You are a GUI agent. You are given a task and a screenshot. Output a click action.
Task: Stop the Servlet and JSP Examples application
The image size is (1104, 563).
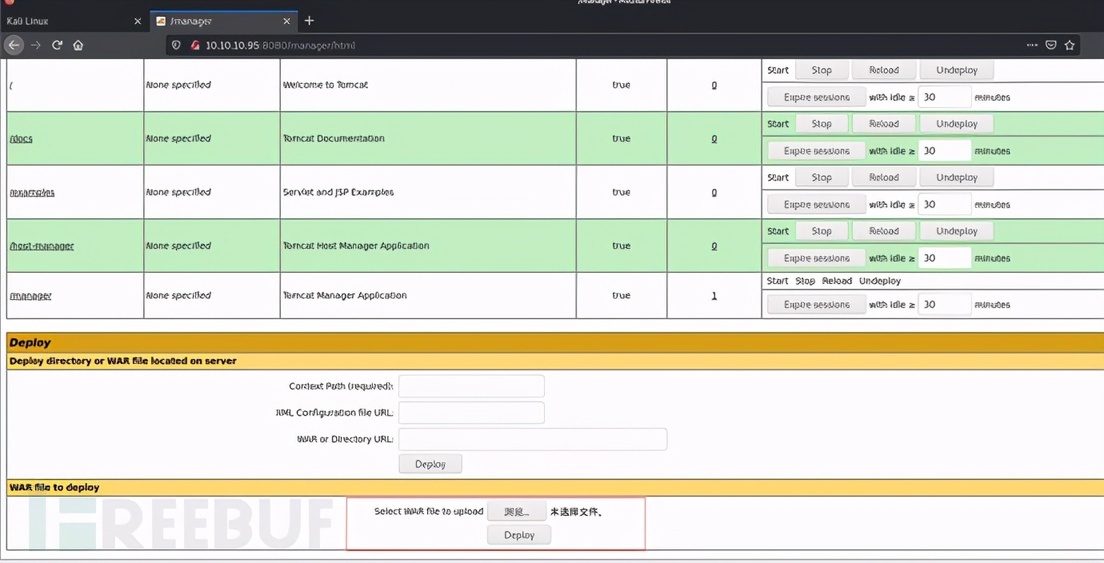[x=821, y=177]
